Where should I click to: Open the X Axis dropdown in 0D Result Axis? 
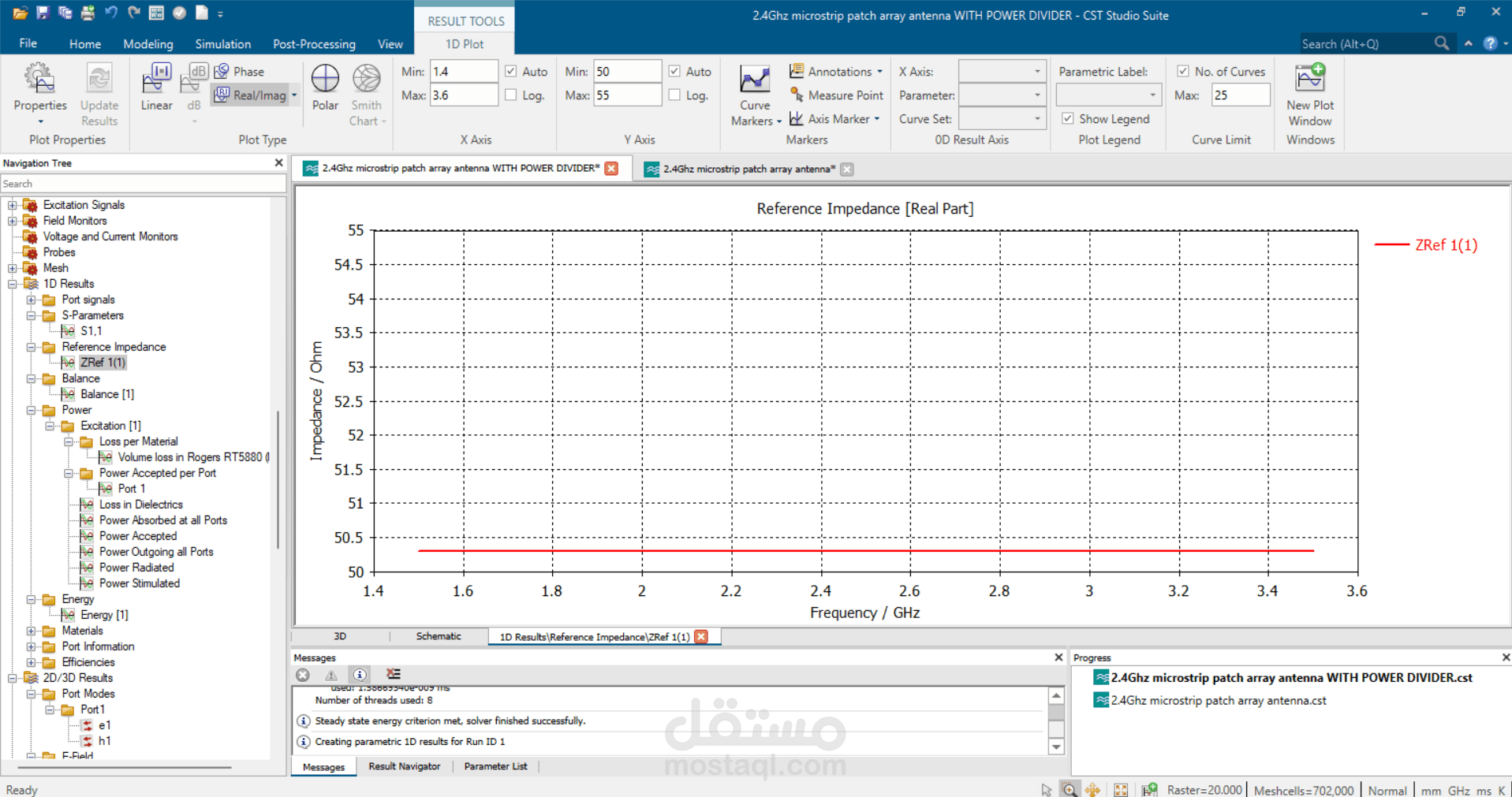[x=1002, y=71]
